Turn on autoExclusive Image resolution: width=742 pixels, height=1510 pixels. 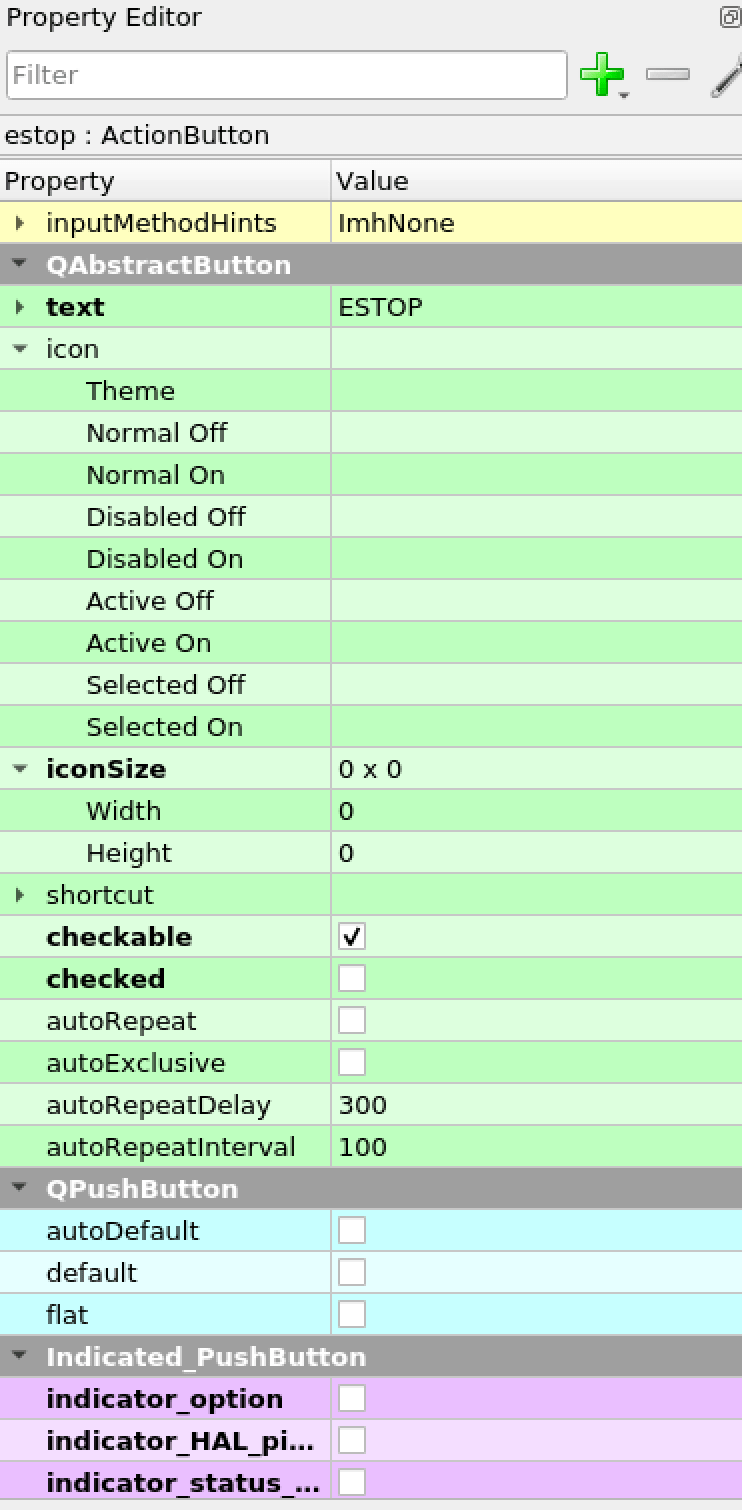click(x=351, y=1062)
